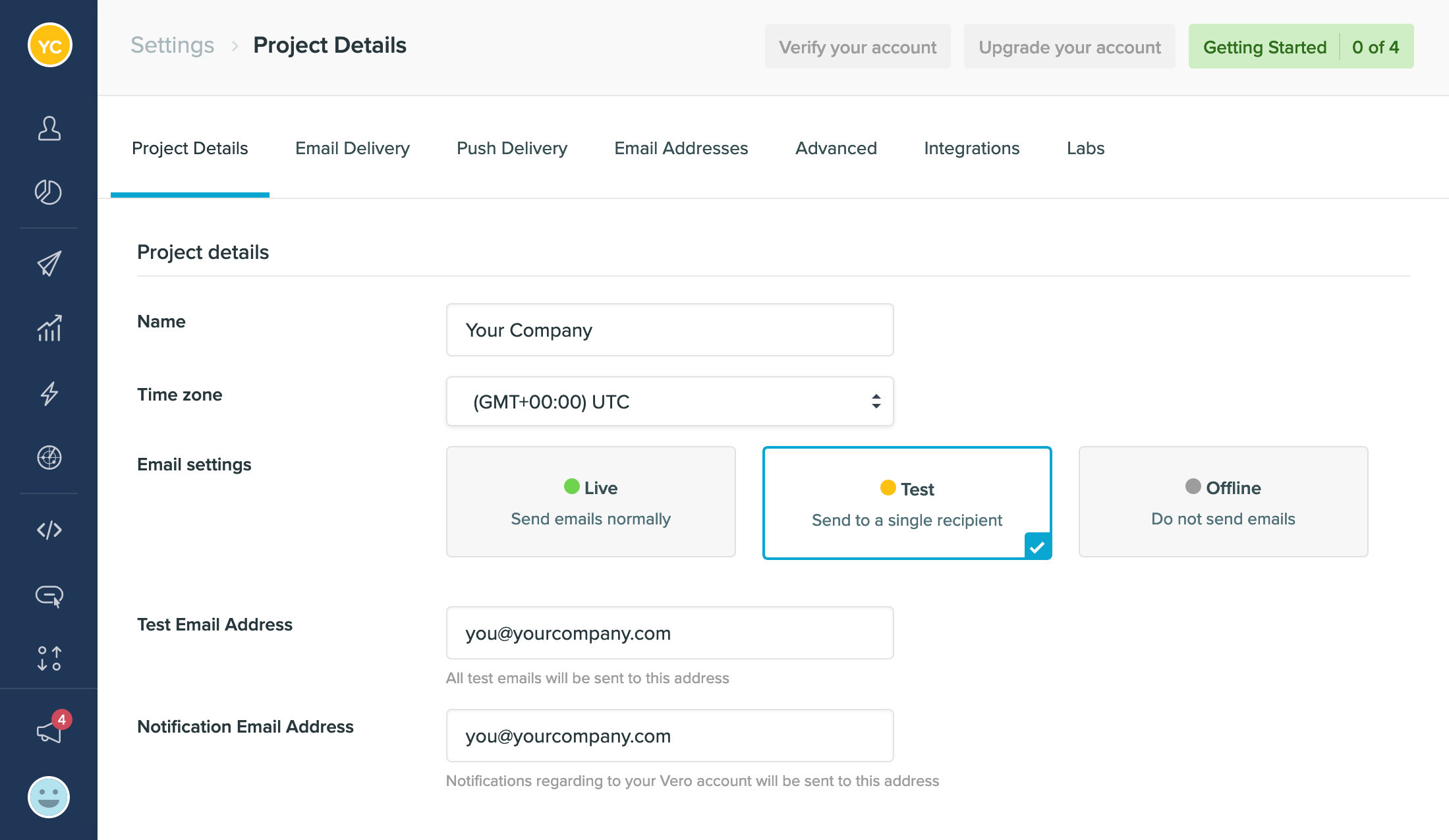
Task: Click the Verify your account button
Action: click(x=857, y=47)
